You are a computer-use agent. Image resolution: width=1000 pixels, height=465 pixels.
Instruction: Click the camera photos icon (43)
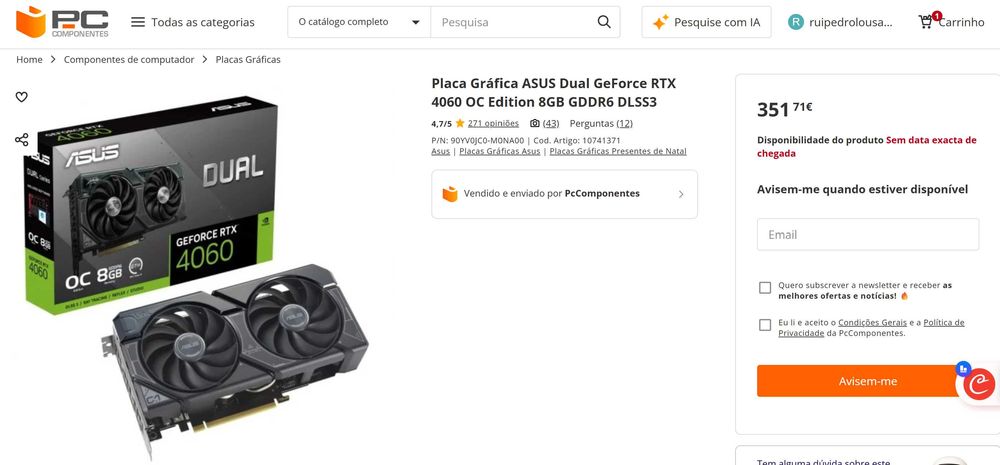[x=534, y=123]
